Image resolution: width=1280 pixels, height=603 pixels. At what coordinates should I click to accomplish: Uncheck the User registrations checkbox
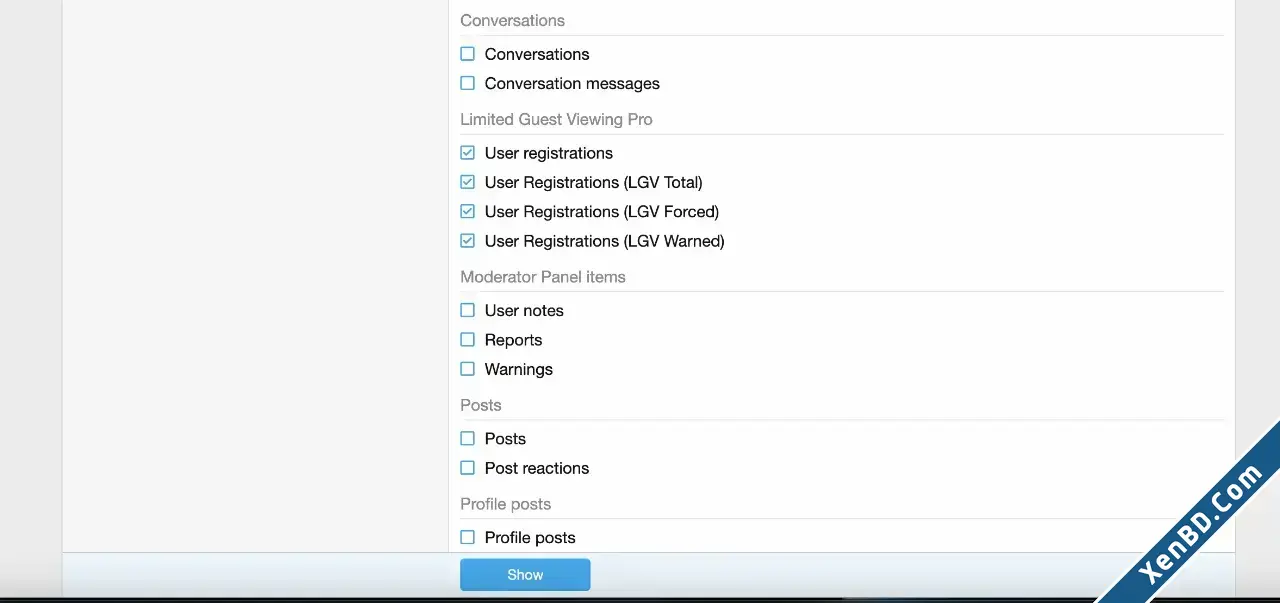(x=467, y=153)
